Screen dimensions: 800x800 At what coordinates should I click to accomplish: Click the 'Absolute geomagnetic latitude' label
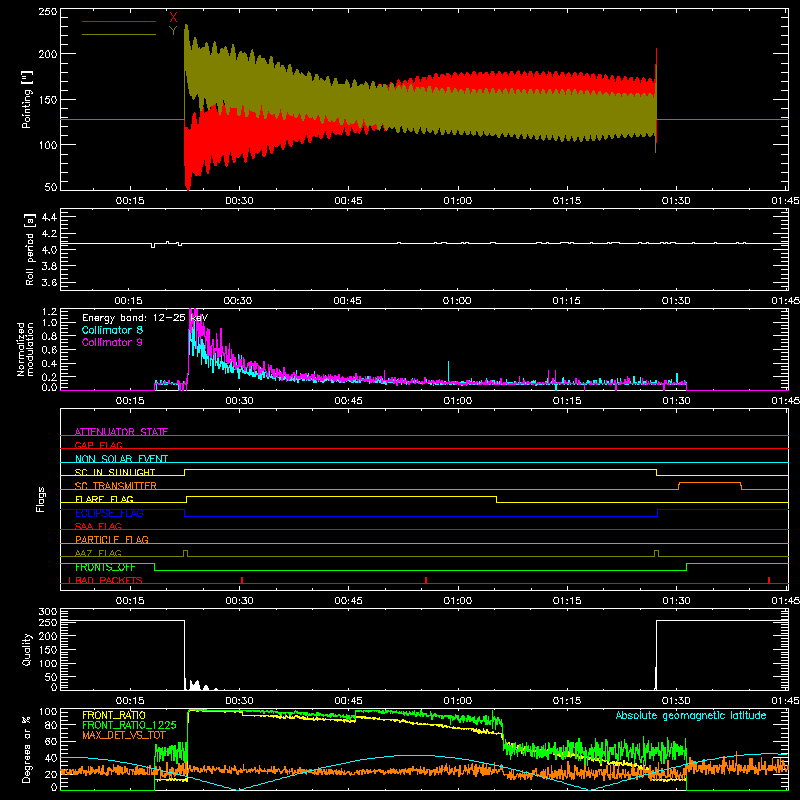[691, 715]
